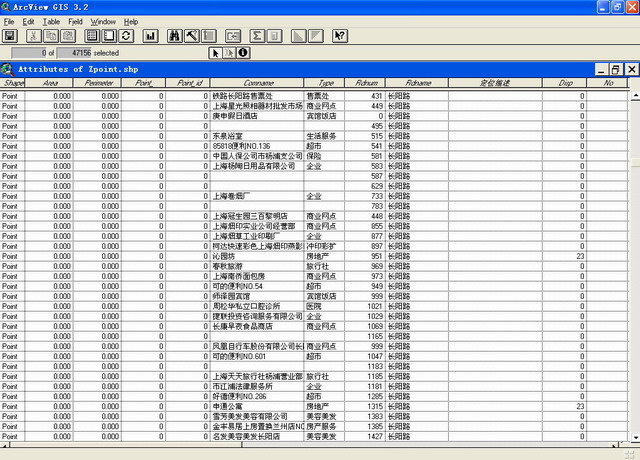640x460 pixels.
Task: Click the Rdnum cell '431'
Action: pos(365,96)
